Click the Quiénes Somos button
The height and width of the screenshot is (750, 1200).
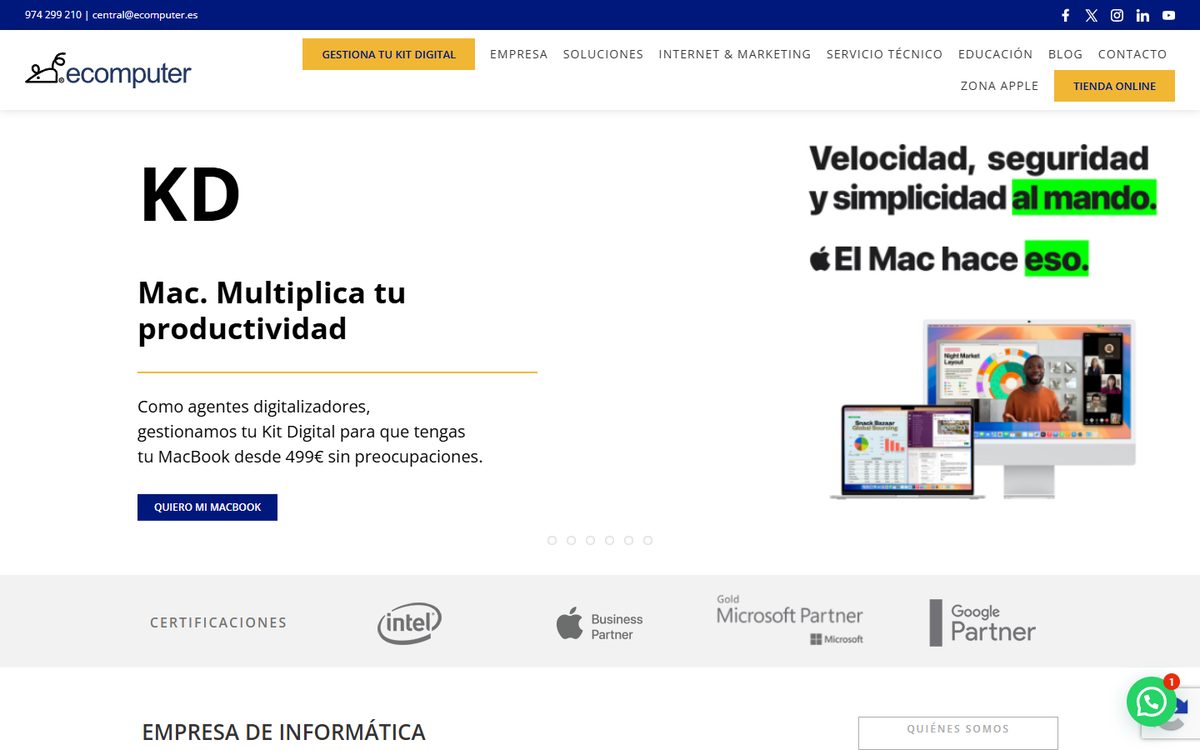coord(958,732)
